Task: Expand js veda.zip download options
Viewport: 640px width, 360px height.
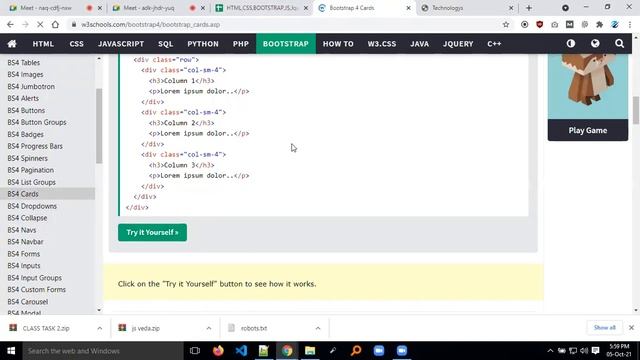Action: pos(209,328)
